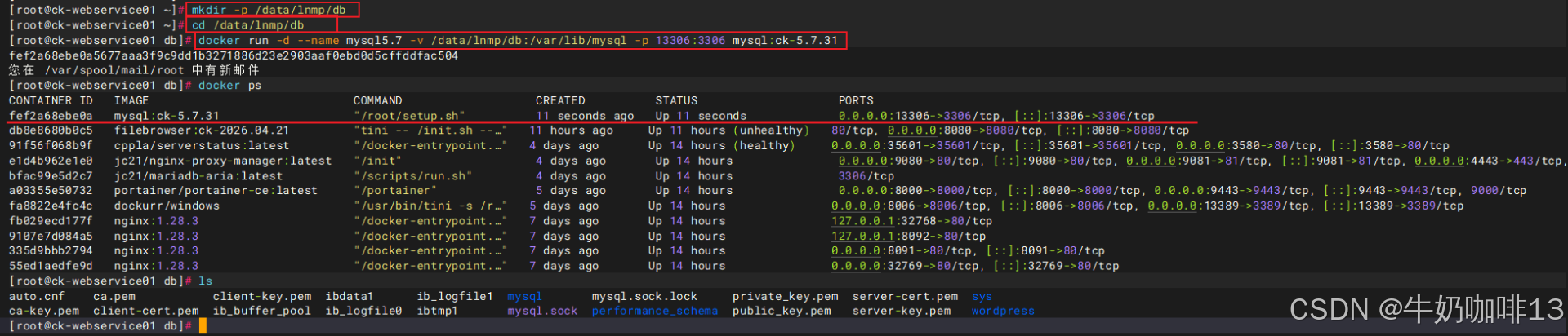The height and width of the screenshot is (336, 1568).
Task: Click file name ib_buffer_pool
Action: [x=262, y=311]
